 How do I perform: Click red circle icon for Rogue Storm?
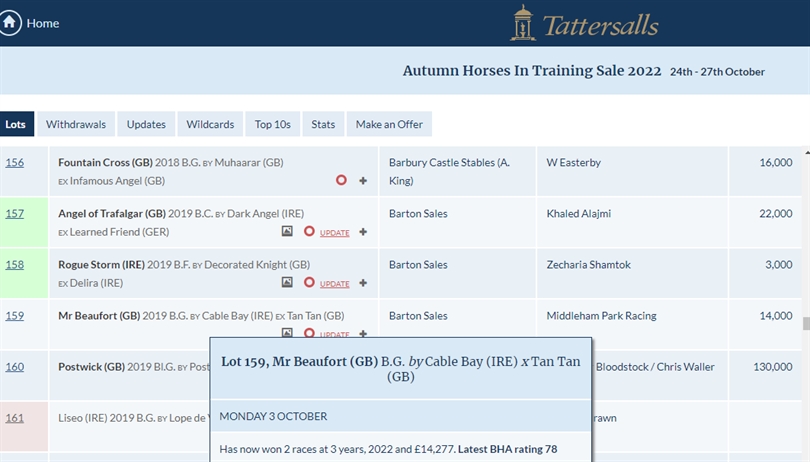[x=309, y=282]
